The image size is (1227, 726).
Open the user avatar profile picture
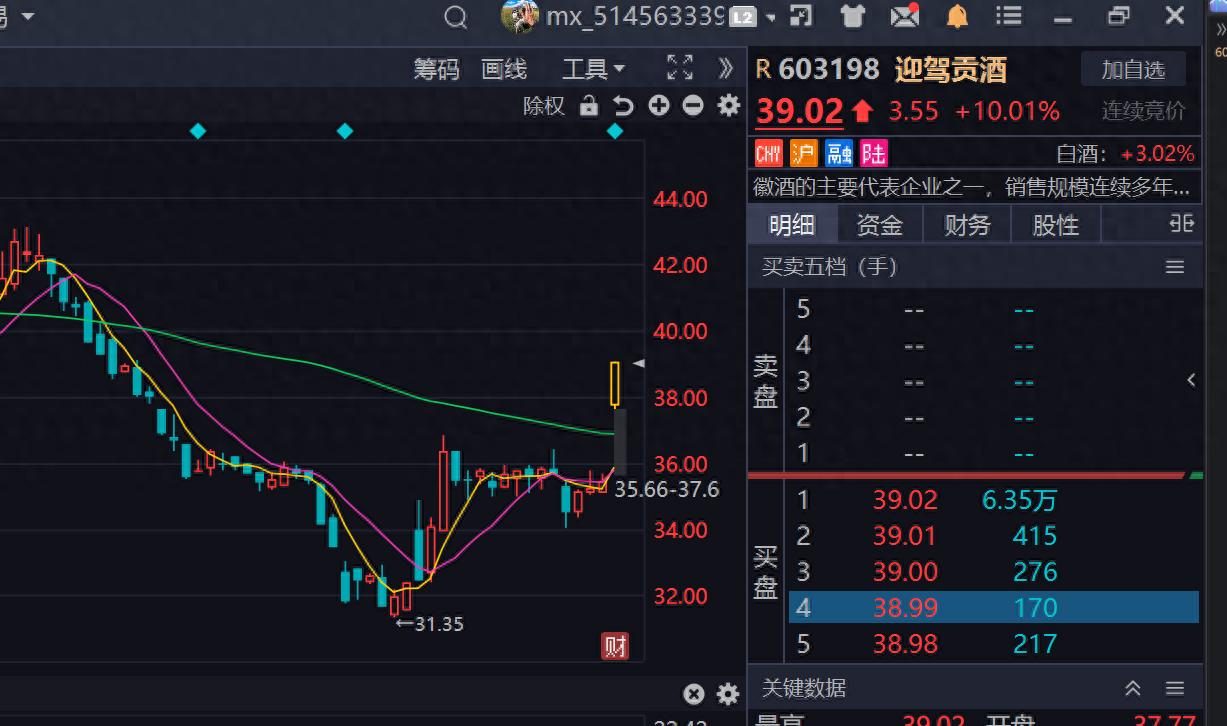tap(520, 16)
